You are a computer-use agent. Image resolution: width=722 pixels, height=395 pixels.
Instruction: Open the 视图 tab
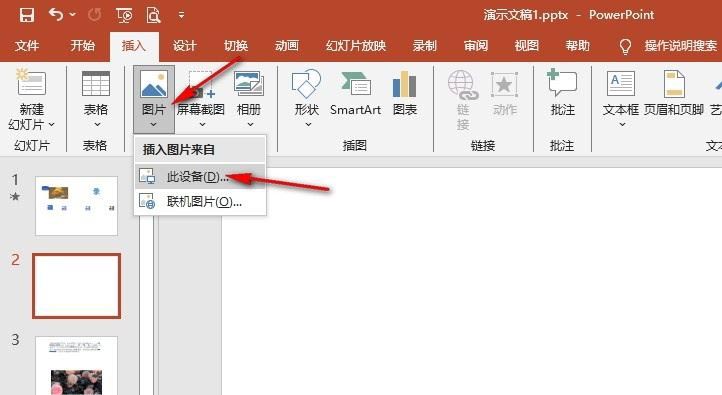(x=527, y=46)
